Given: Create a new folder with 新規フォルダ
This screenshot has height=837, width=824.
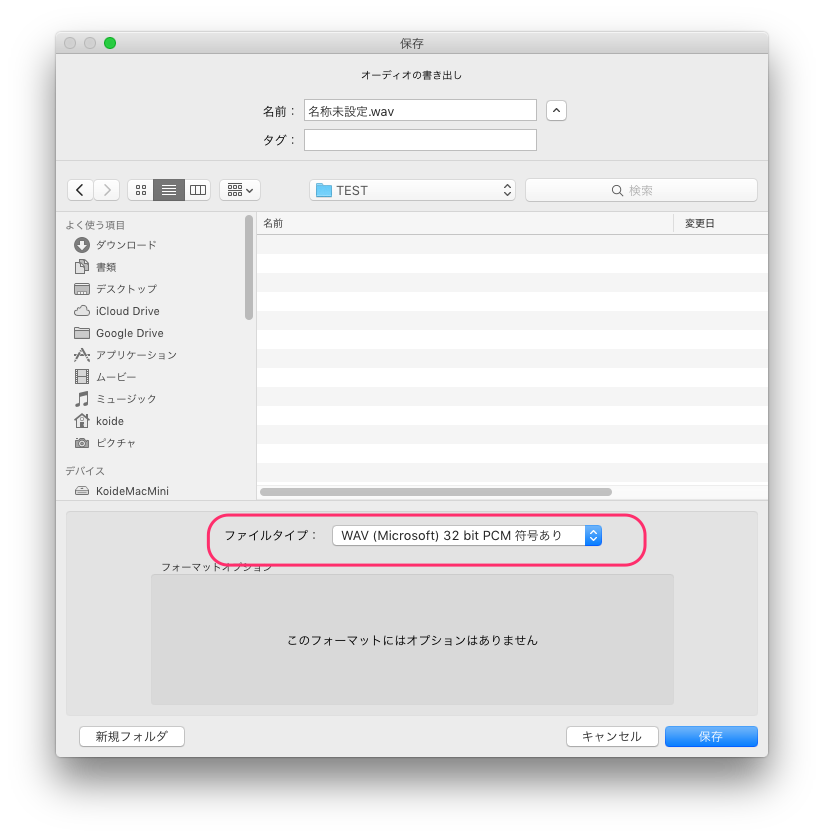Looking at the screenshot, I should click(131, 736).
